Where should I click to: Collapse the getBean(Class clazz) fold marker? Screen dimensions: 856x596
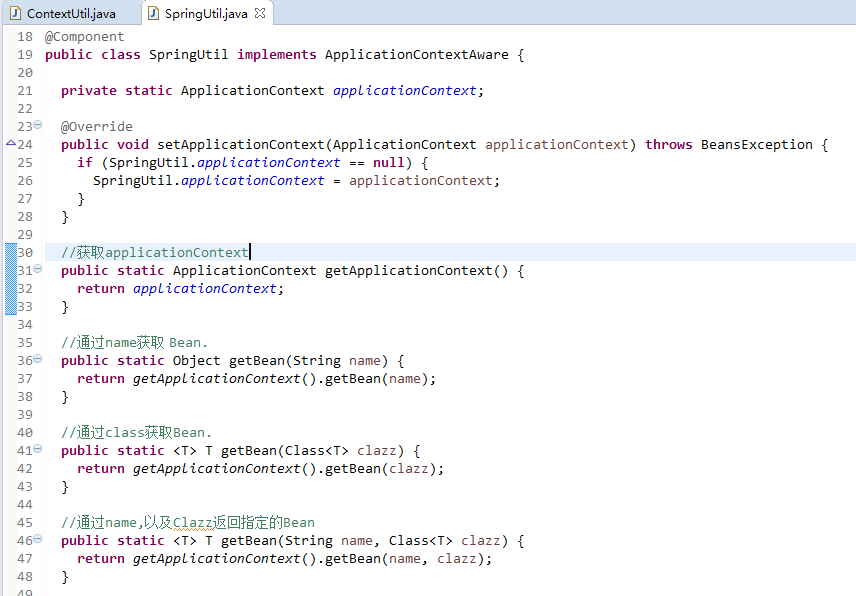[36, 450]
